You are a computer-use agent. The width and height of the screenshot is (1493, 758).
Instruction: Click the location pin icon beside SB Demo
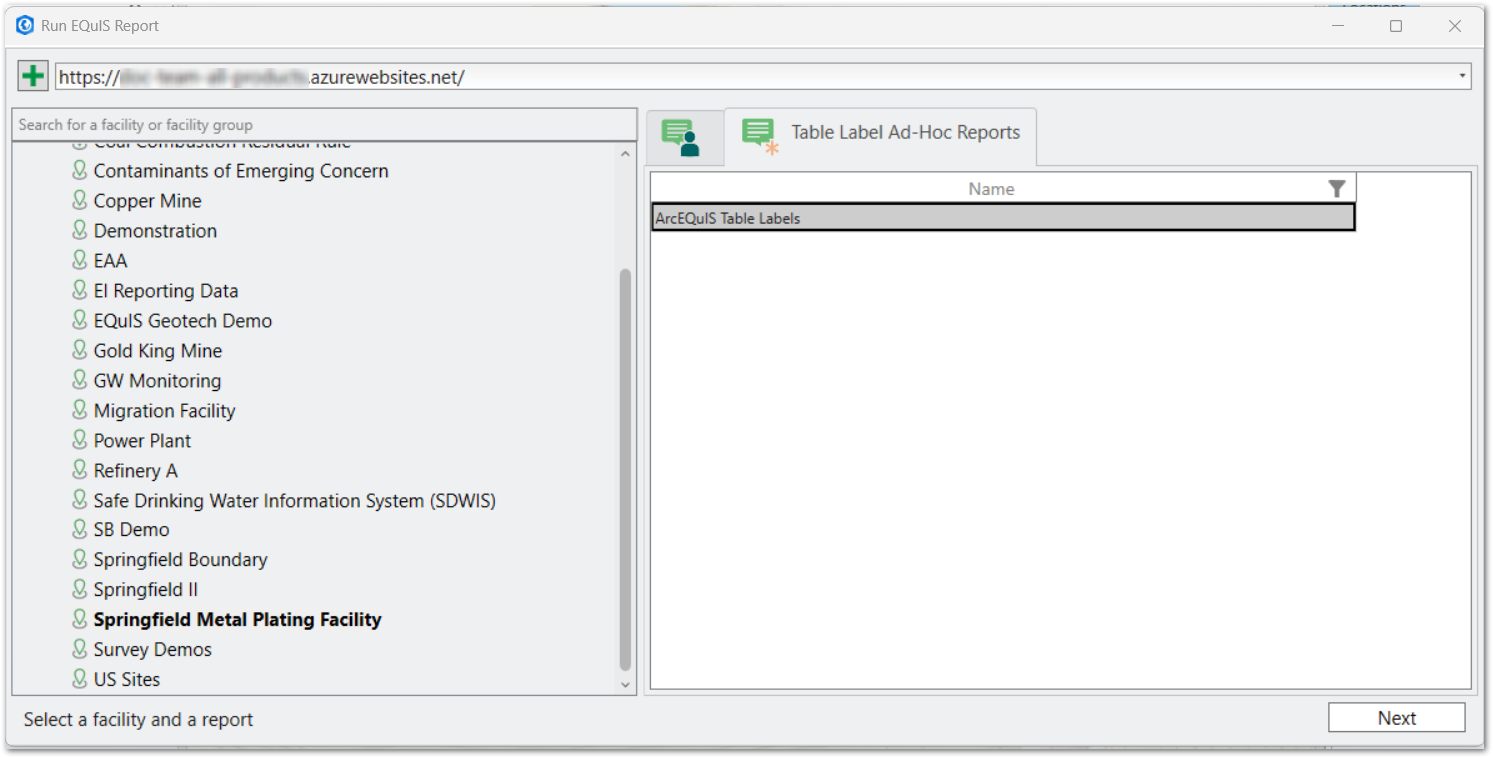point(80,529)
